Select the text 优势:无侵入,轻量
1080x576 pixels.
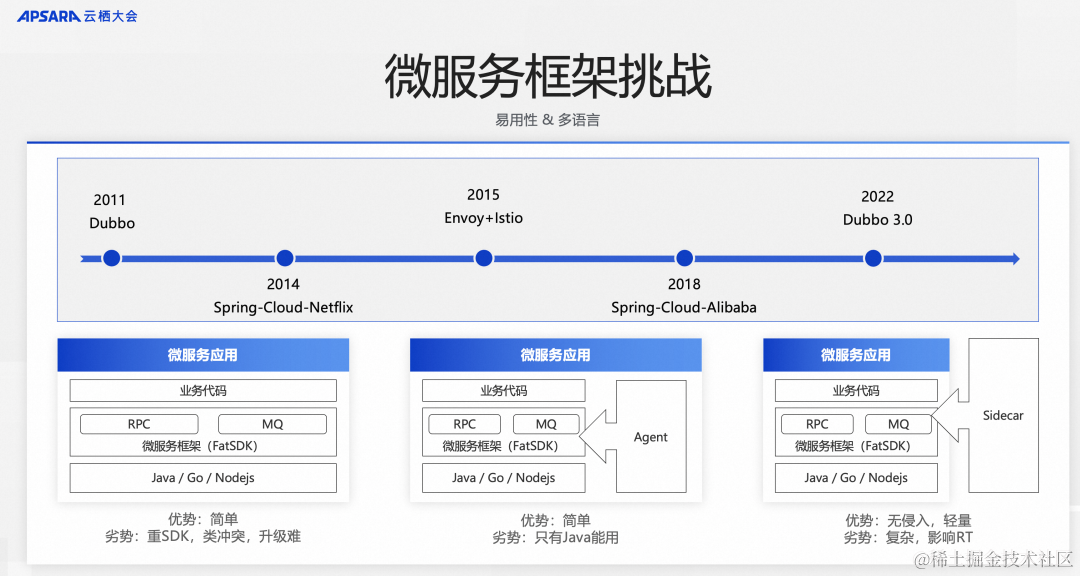coord(908,520)
